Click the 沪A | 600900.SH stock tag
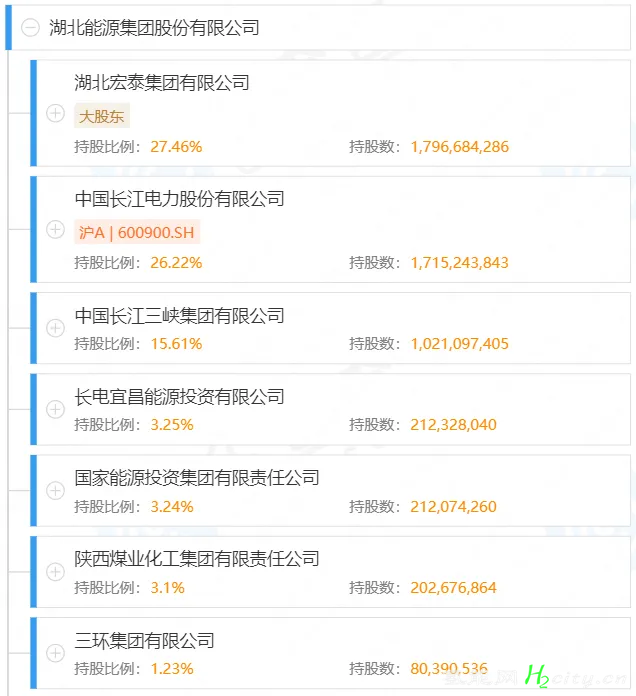 click(137, 232)
